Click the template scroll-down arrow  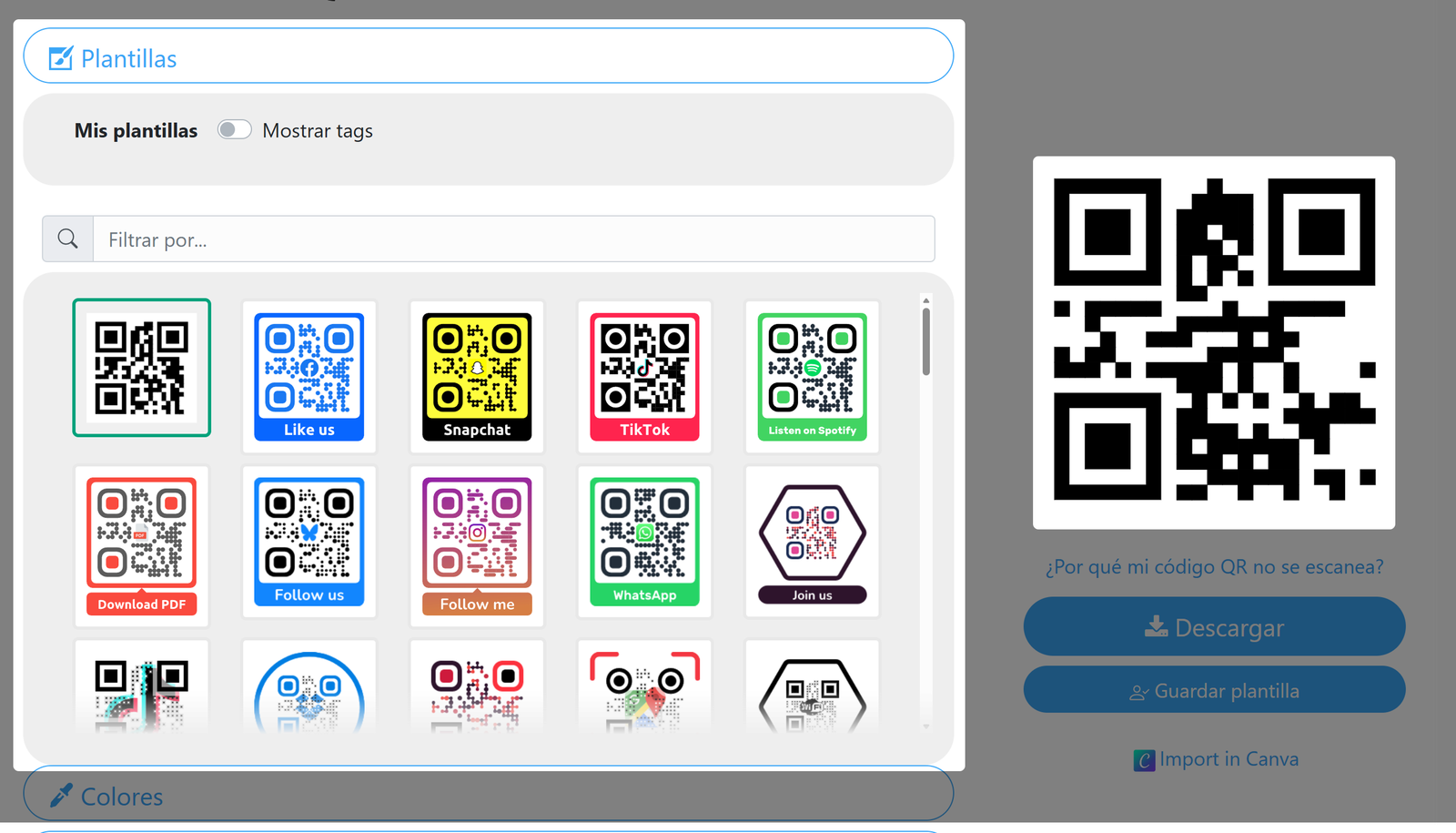pyautogui.click(x=925, y=726)
